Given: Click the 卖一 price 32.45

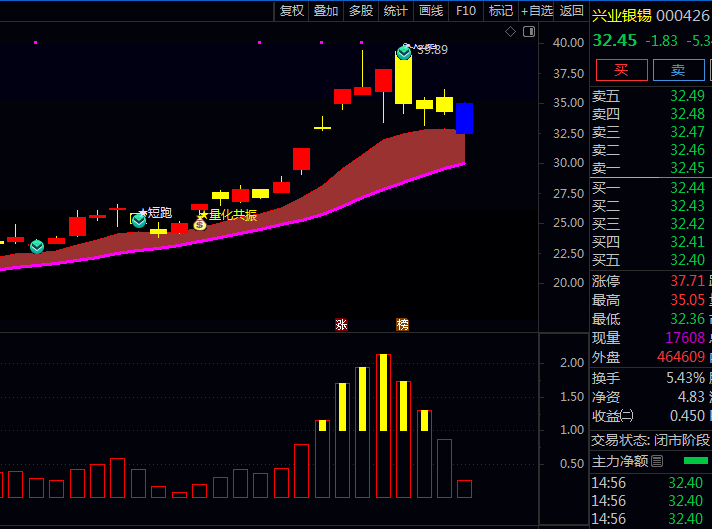Looking at the screenshot, I should coord(687,168).
